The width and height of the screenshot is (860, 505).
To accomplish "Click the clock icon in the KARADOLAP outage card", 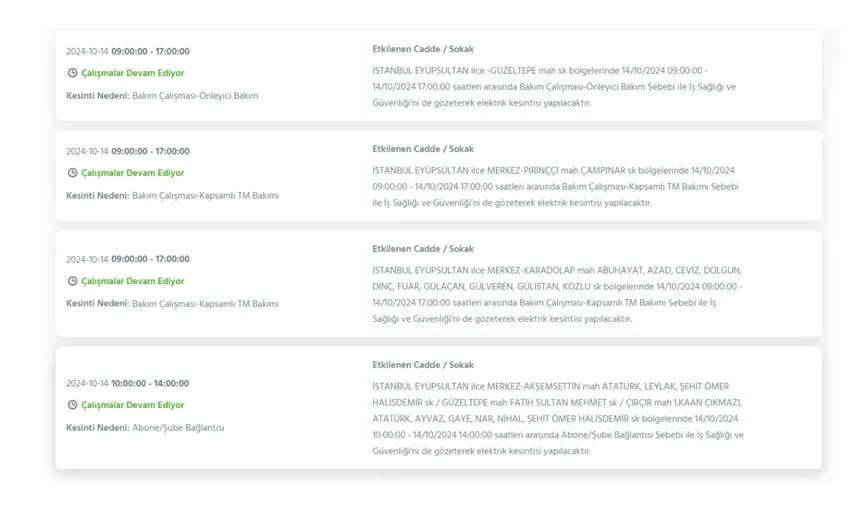I will pos(72,282).
